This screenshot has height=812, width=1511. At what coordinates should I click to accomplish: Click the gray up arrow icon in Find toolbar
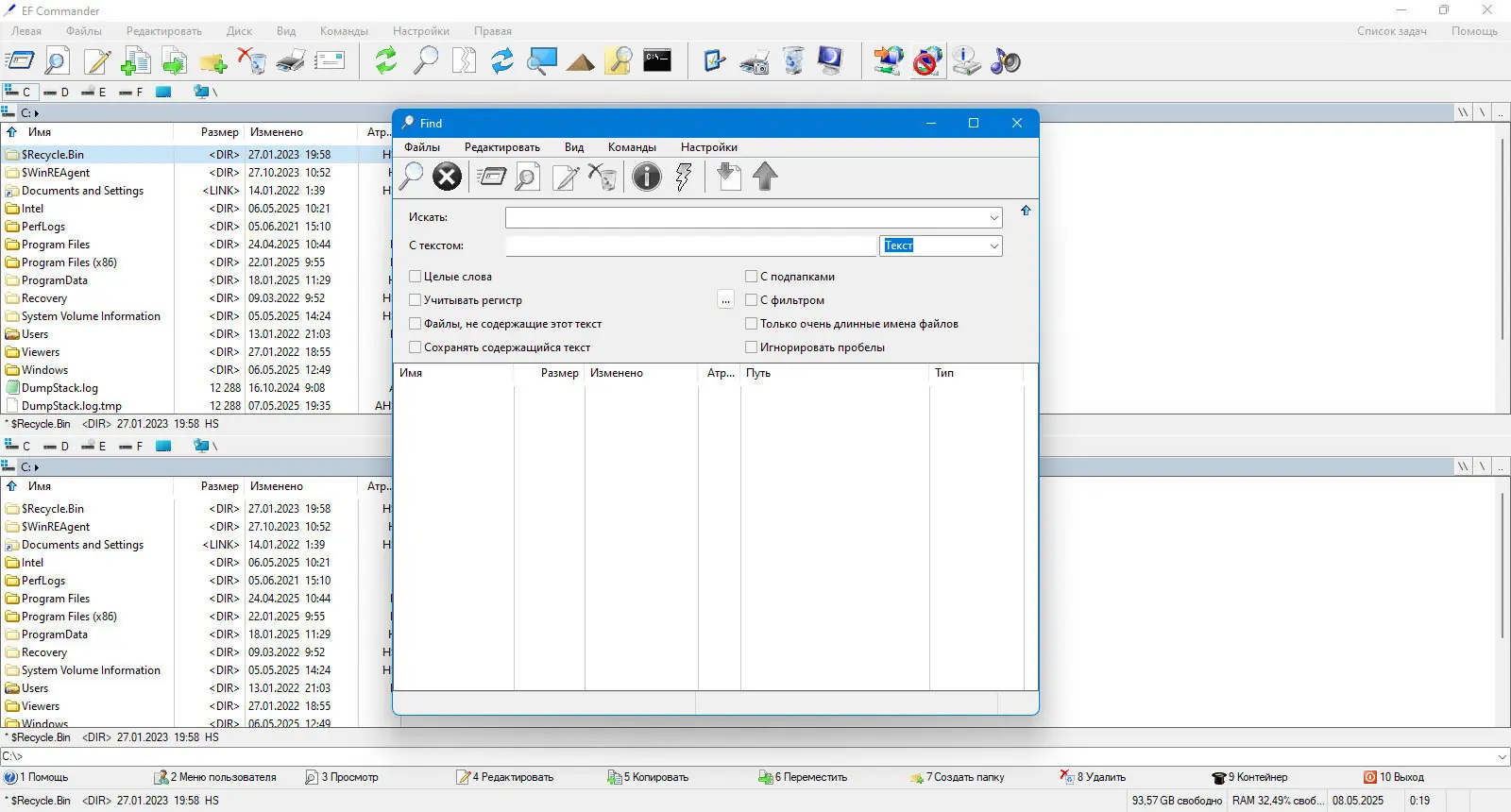point(766,177)
